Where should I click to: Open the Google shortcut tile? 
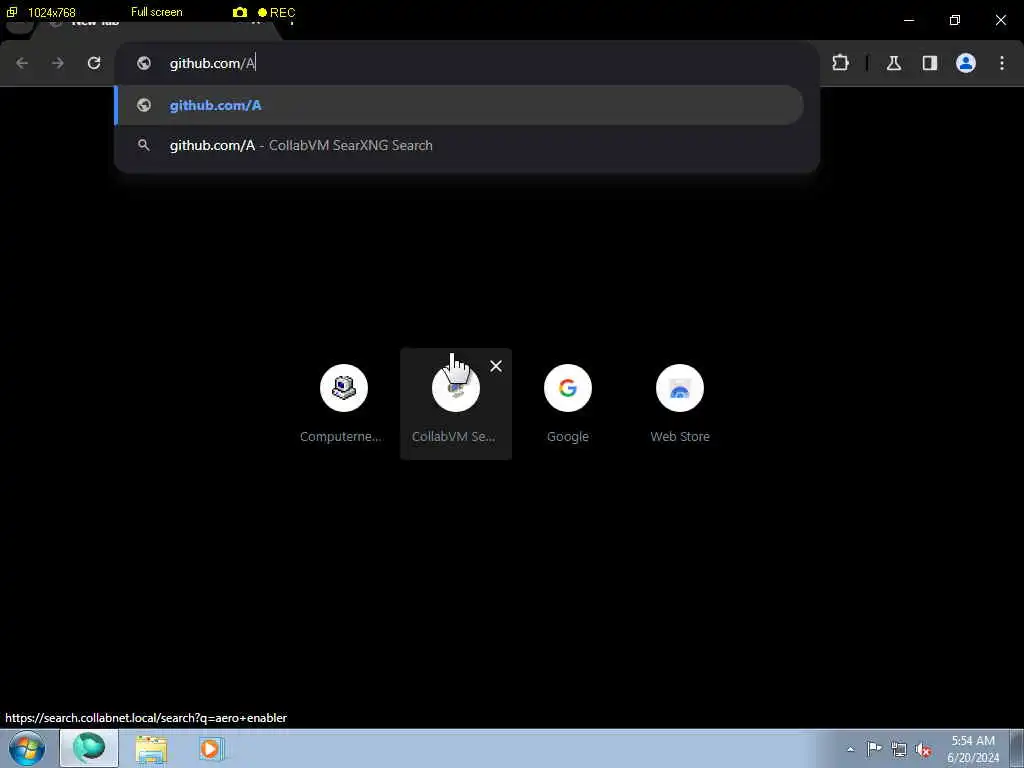point(568,404)
